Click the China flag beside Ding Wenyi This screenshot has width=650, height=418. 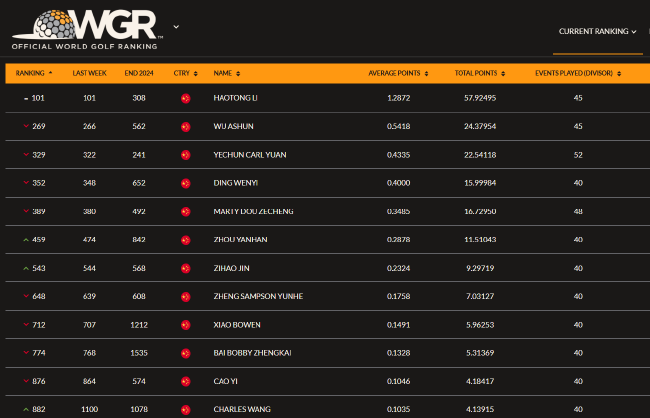186,183
